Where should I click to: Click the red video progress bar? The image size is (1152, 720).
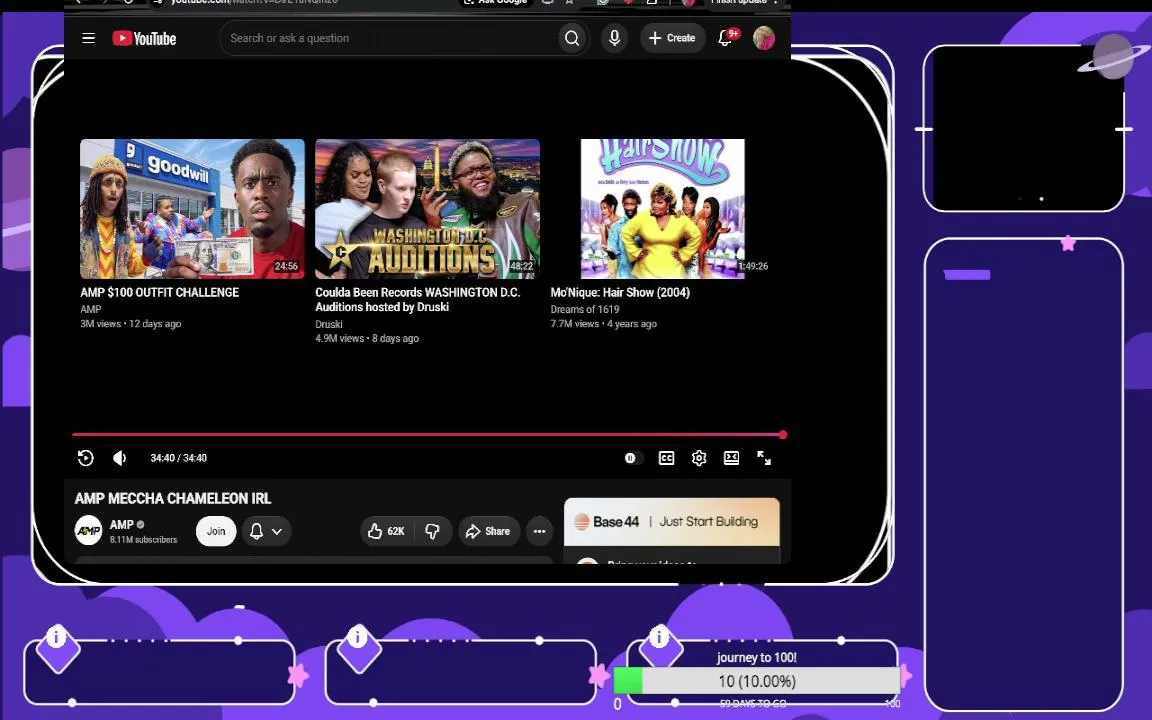pos(428,435)
